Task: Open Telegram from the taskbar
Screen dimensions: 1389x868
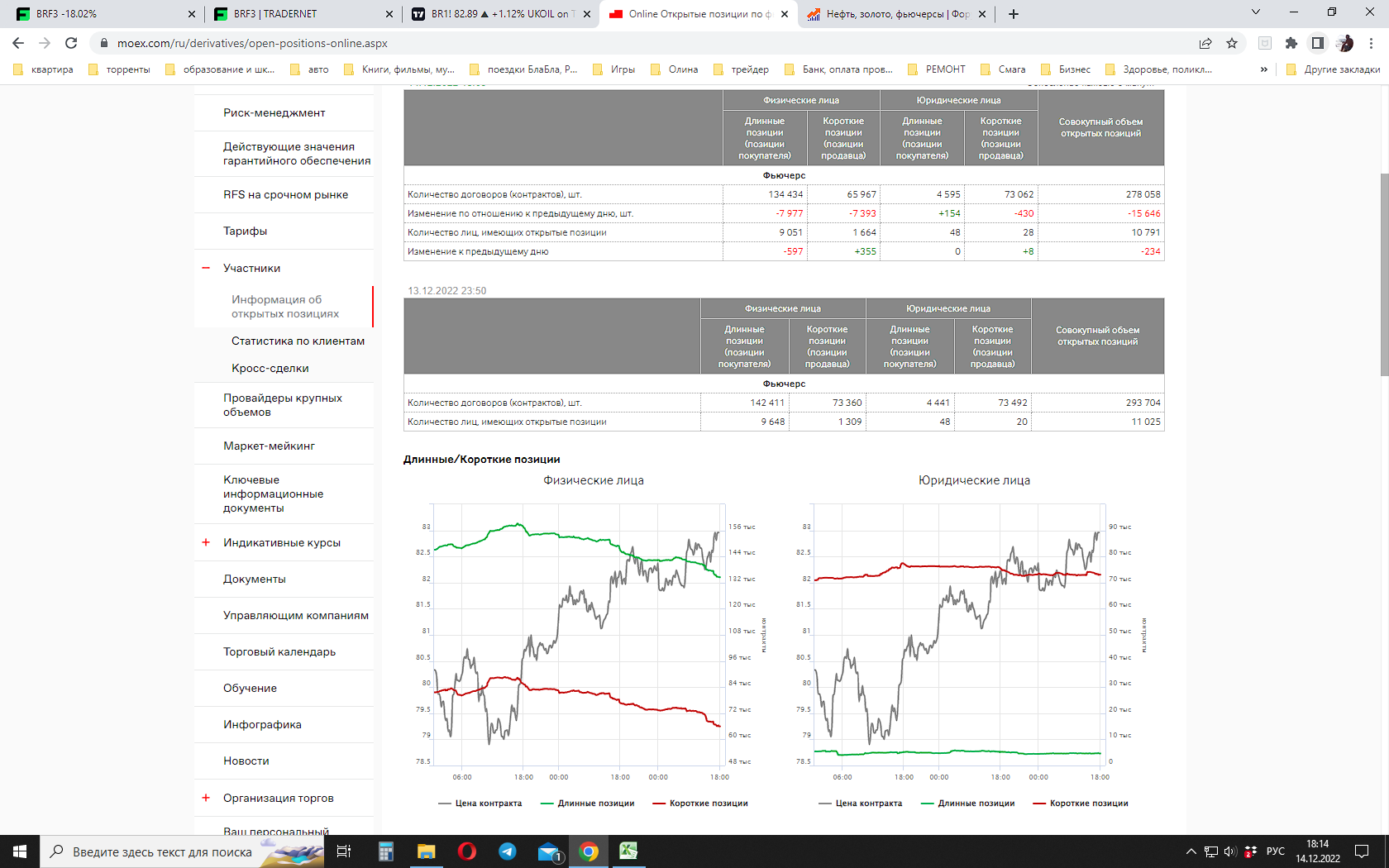Action: [507, 851]
